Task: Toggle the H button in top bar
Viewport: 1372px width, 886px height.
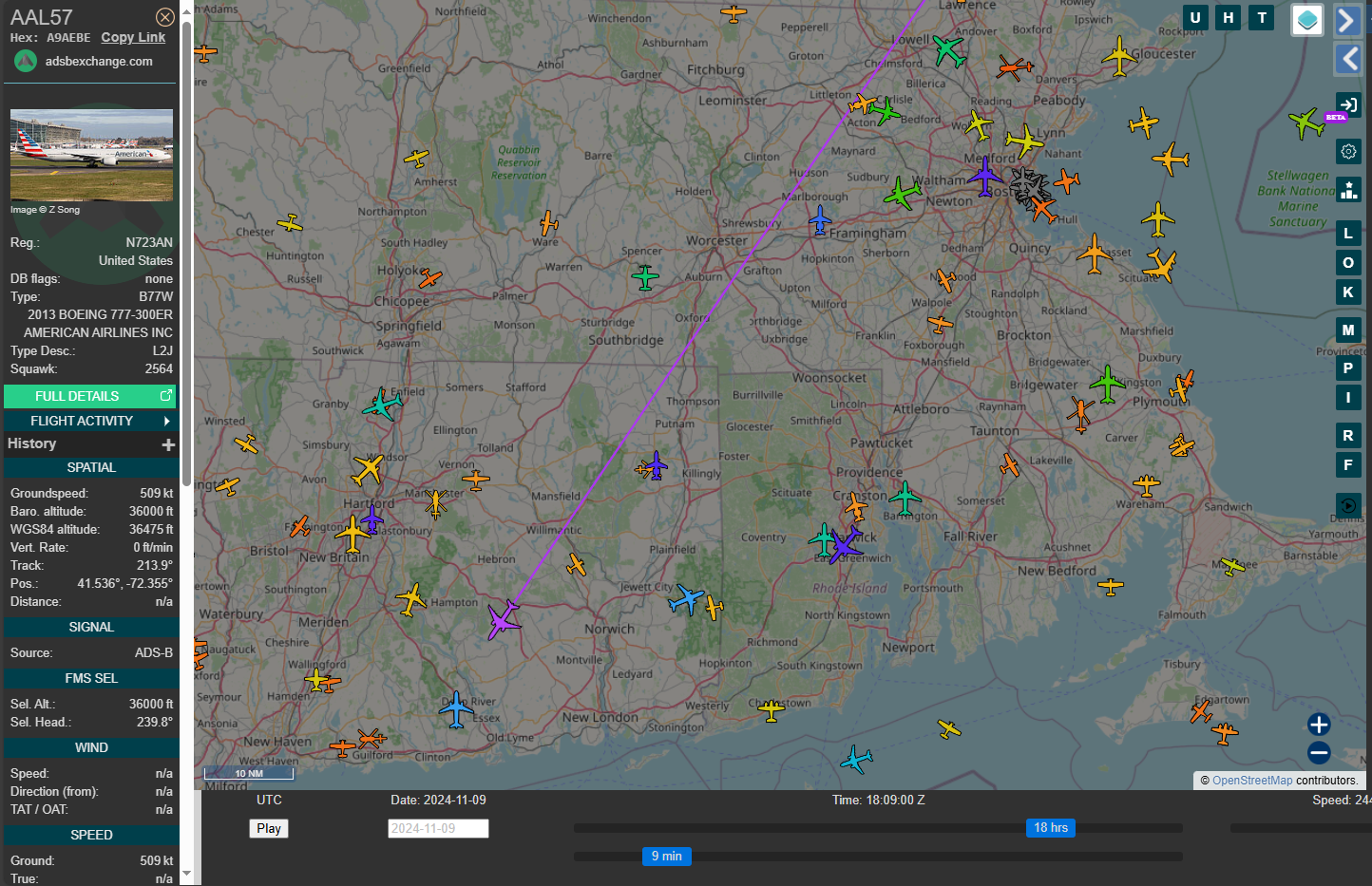Action: (1229, 17)
